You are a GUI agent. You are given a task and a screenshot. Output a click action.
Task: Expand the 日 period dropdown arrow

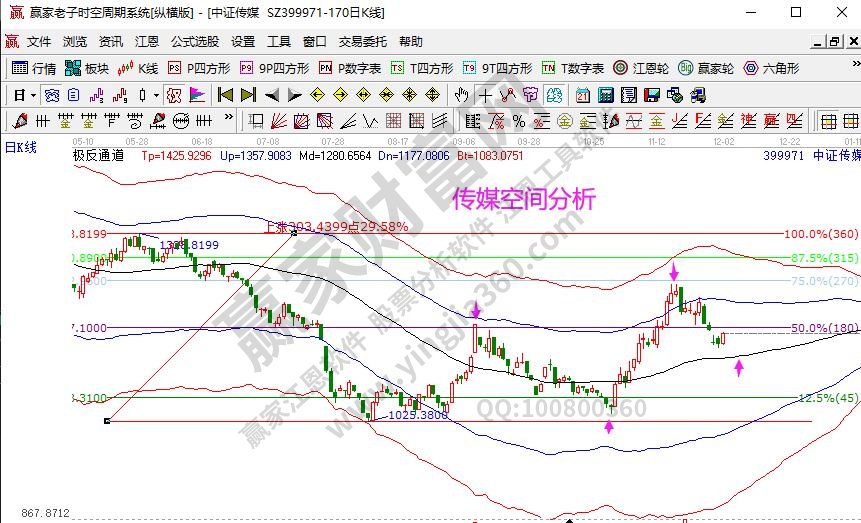coord(33,95)
